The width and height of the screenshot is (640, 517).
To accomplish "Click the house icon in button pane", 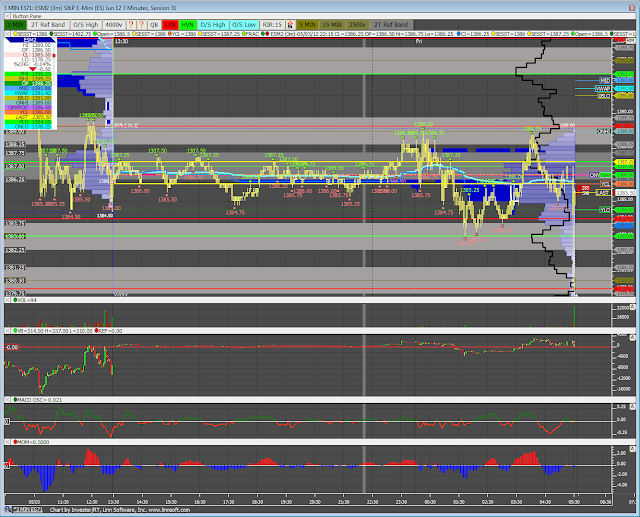I will (290, 24).
